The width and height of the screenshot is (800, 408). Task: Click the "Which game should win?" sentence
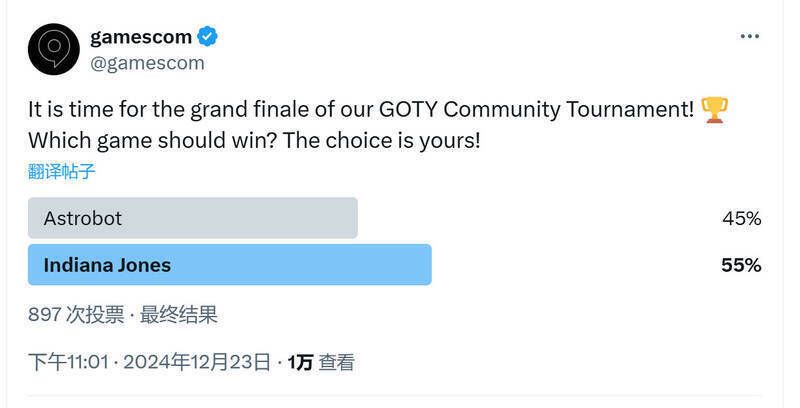tap(152, 140)
